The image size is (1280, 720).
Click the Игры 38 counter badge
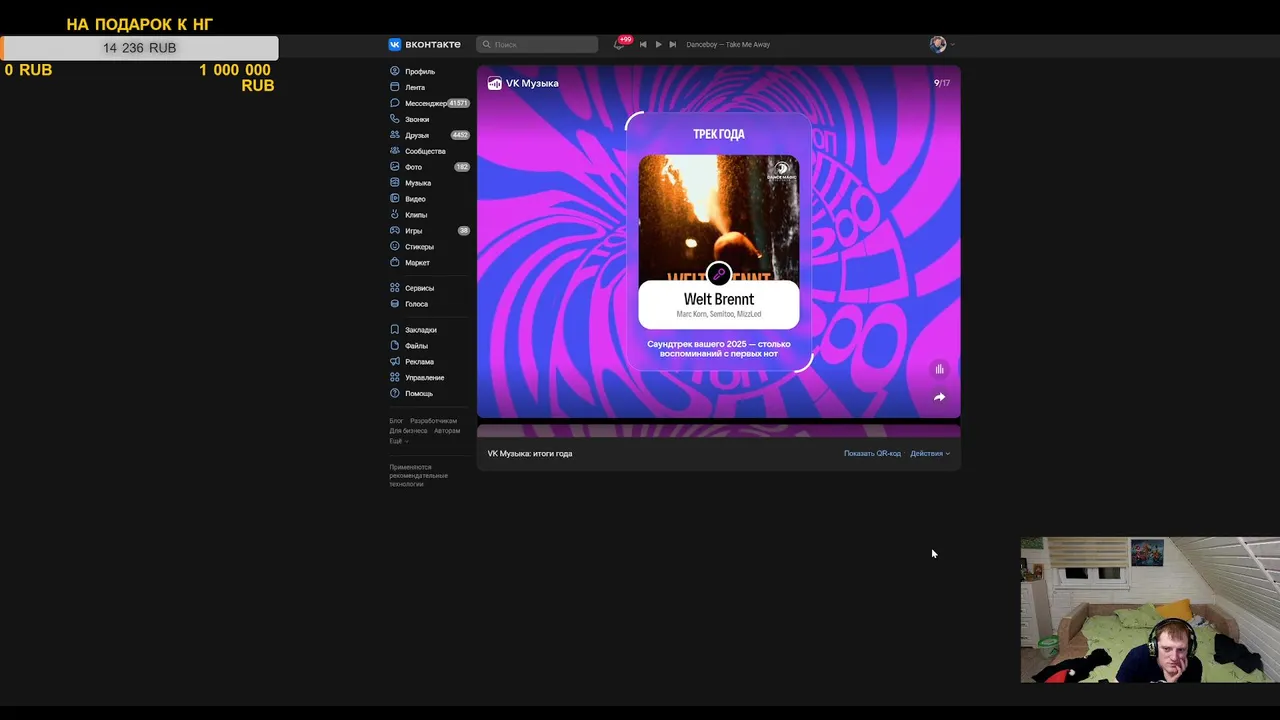point(464,231)
